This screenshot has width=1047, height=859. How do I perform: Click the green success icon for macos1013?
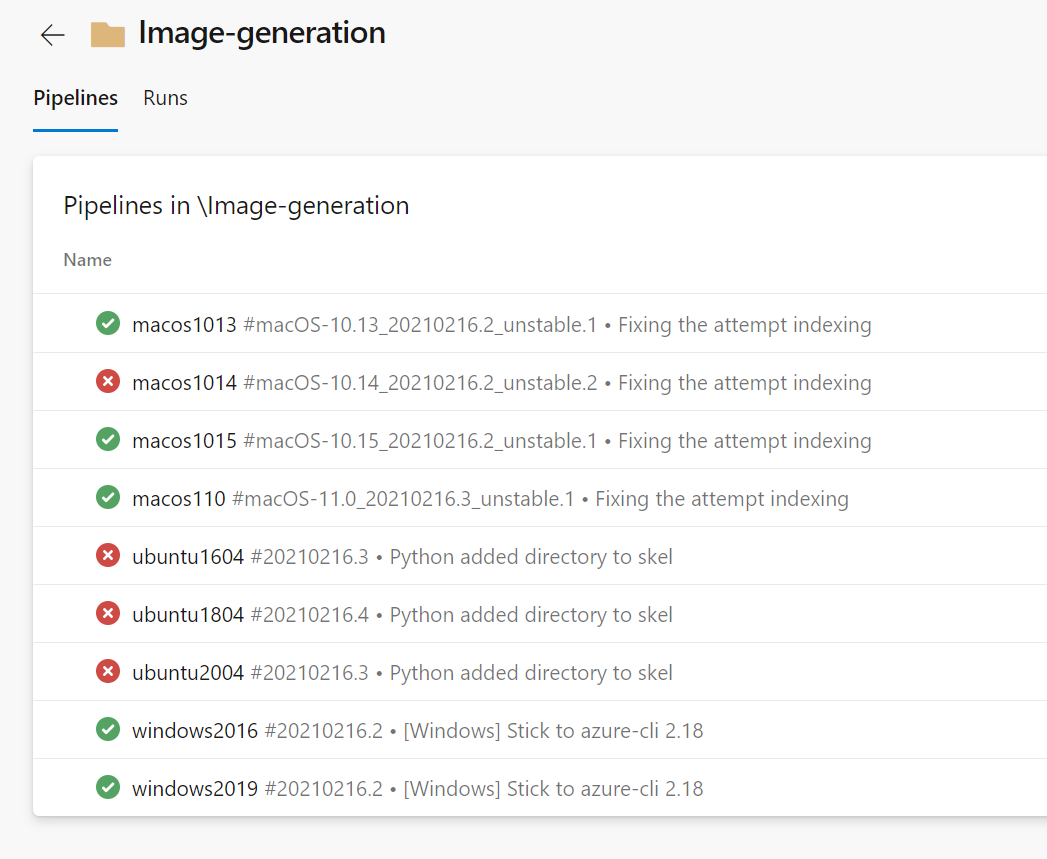(108, 324)
